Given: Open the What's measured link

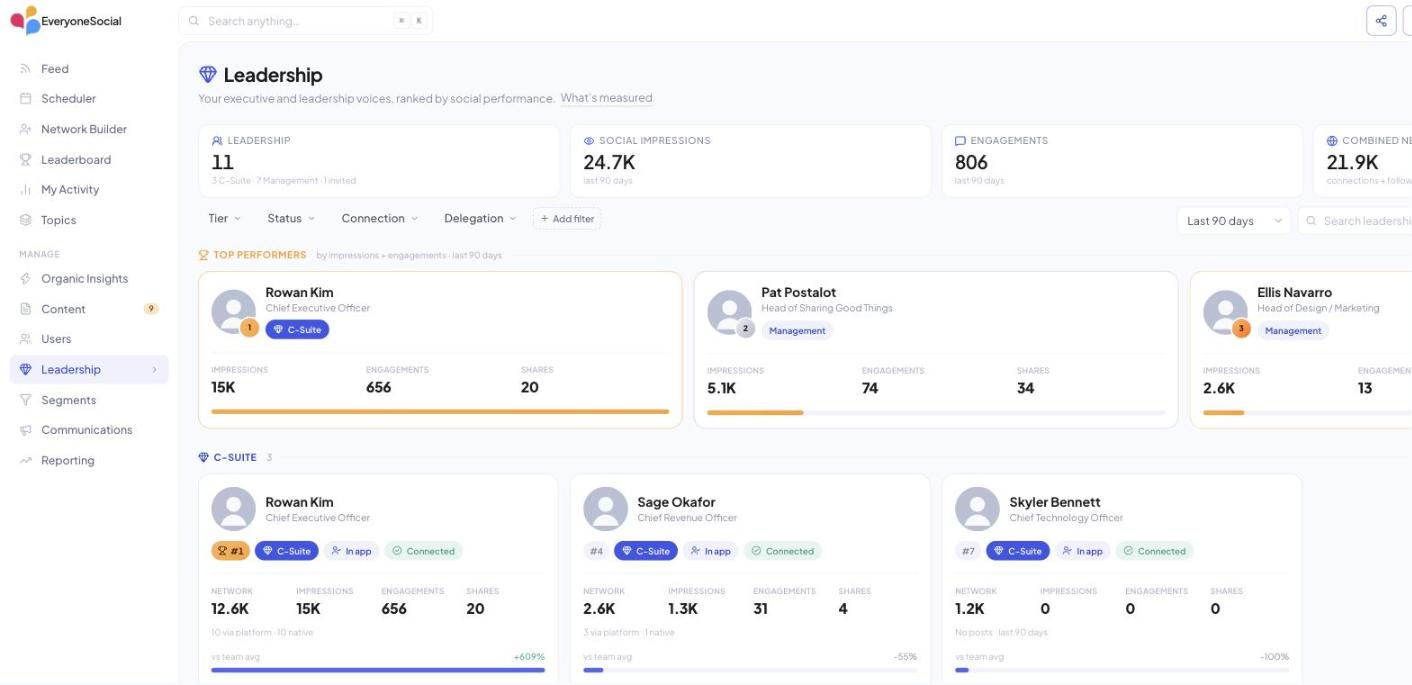Looking at the screenshot, I should point(606,98).
